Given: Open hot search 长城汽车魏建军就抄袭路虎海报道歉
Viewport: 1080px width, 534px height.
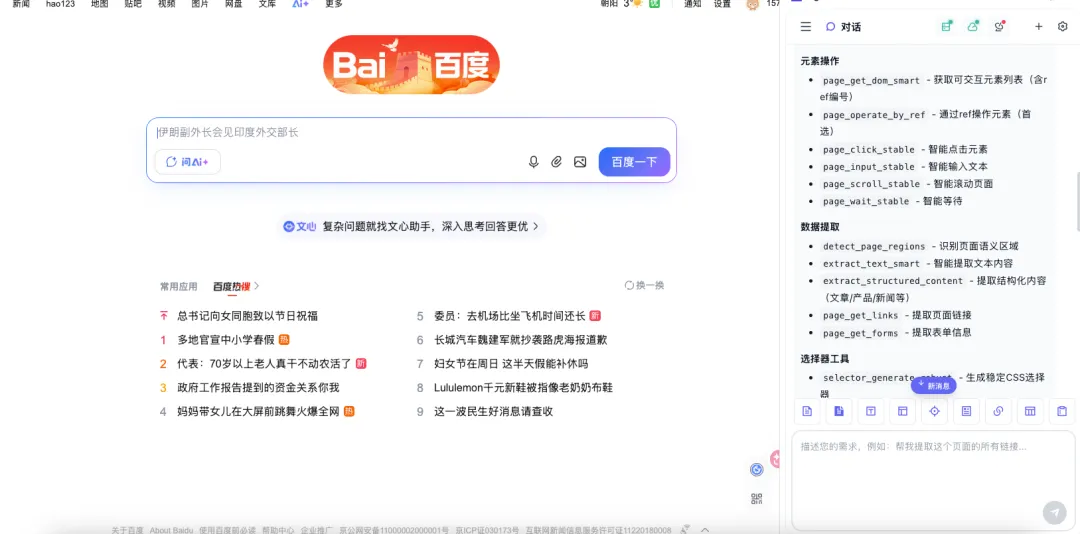Looking at the screenshot, I should tap(521, 340).
